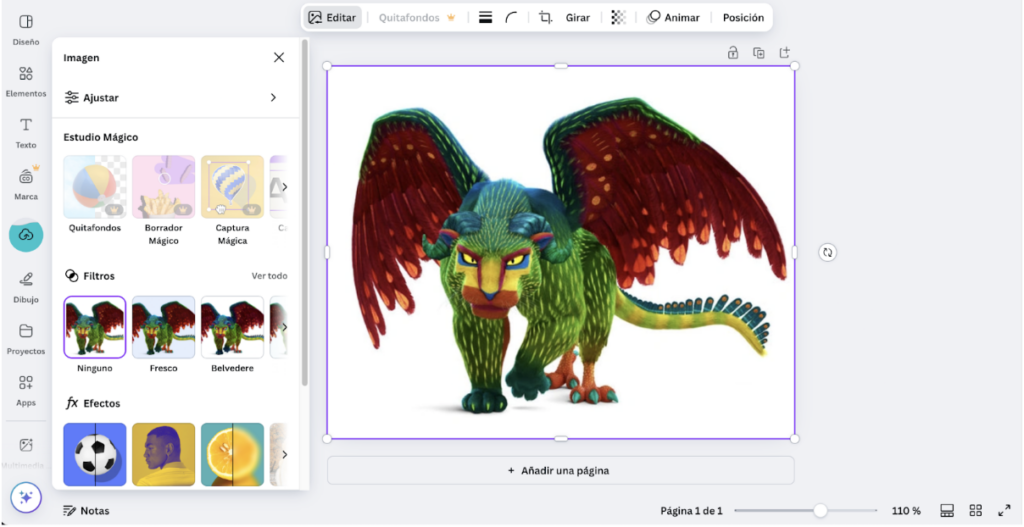This screenshot has width=1024, height=527.
Task: Click the rotate handle beside the image
Action: [827, 252]
